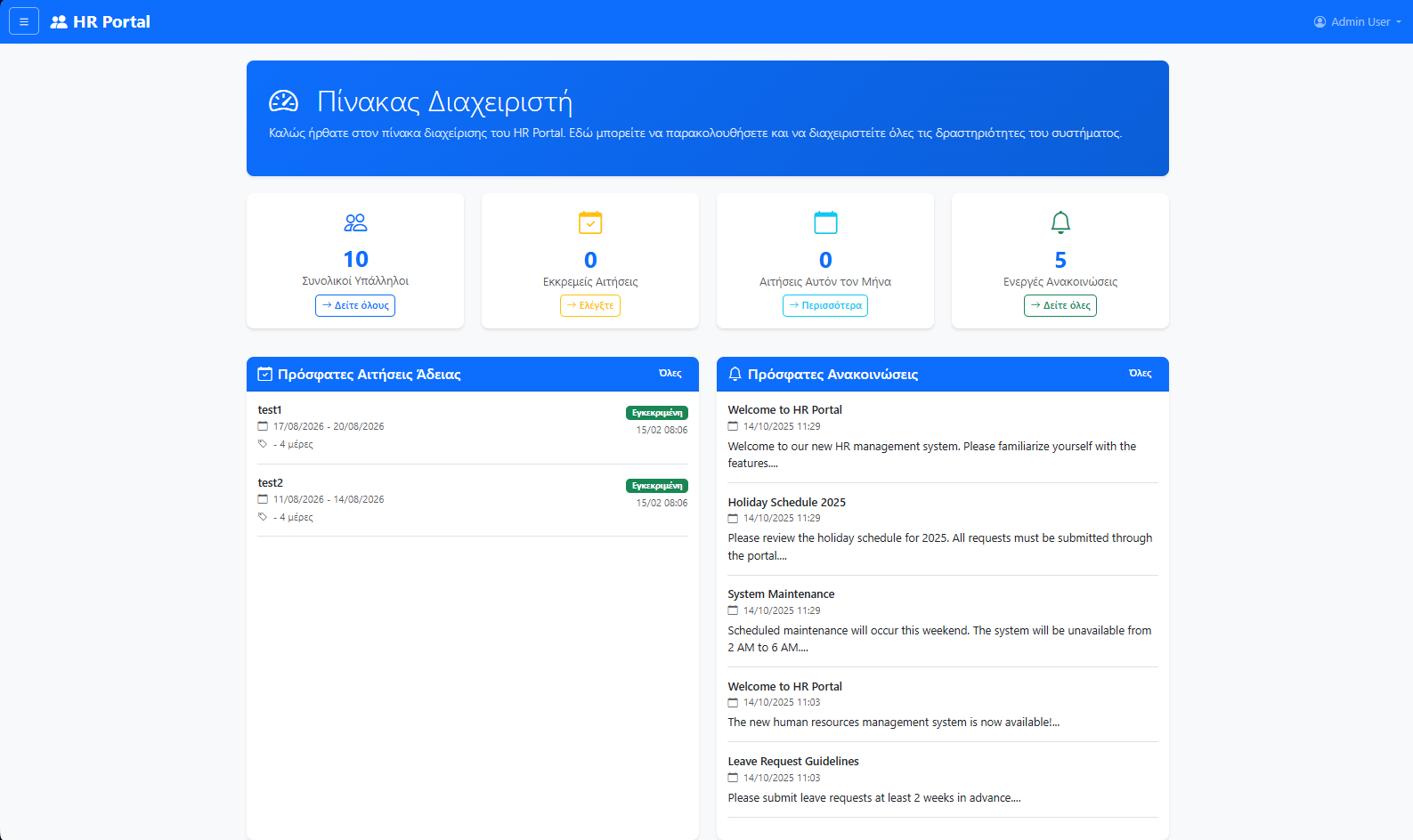
Task: Click the pending requests calendar-check icon
Action: [x=590, y=222]
